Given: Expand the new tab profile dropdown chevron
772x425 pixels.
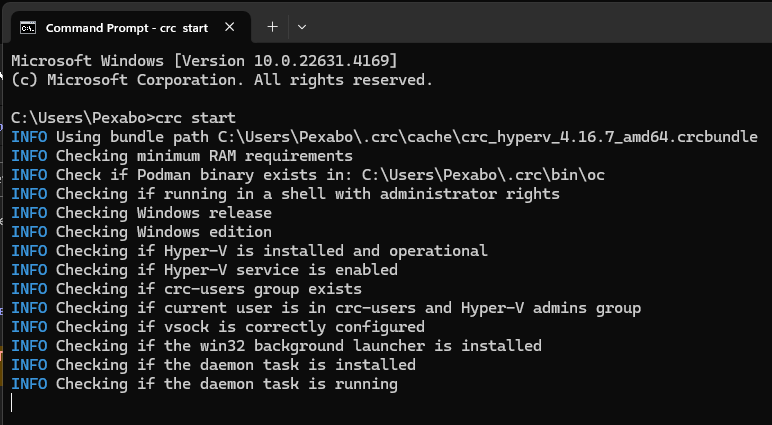Looking at the screenshot, I should click(x=302, y=27).
